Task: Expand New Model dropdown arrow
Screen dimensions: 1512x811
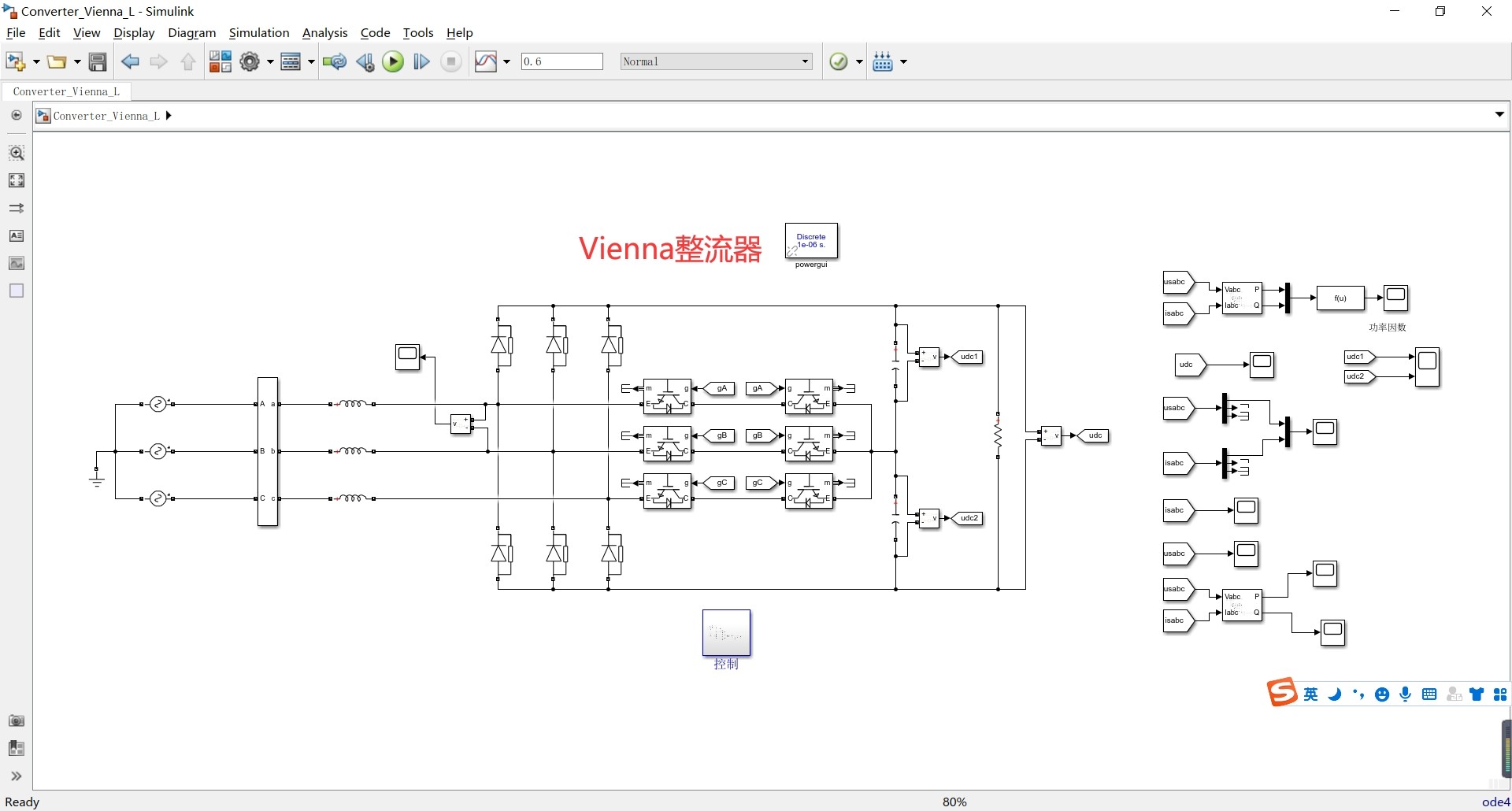Action: (x=36, y=61)
